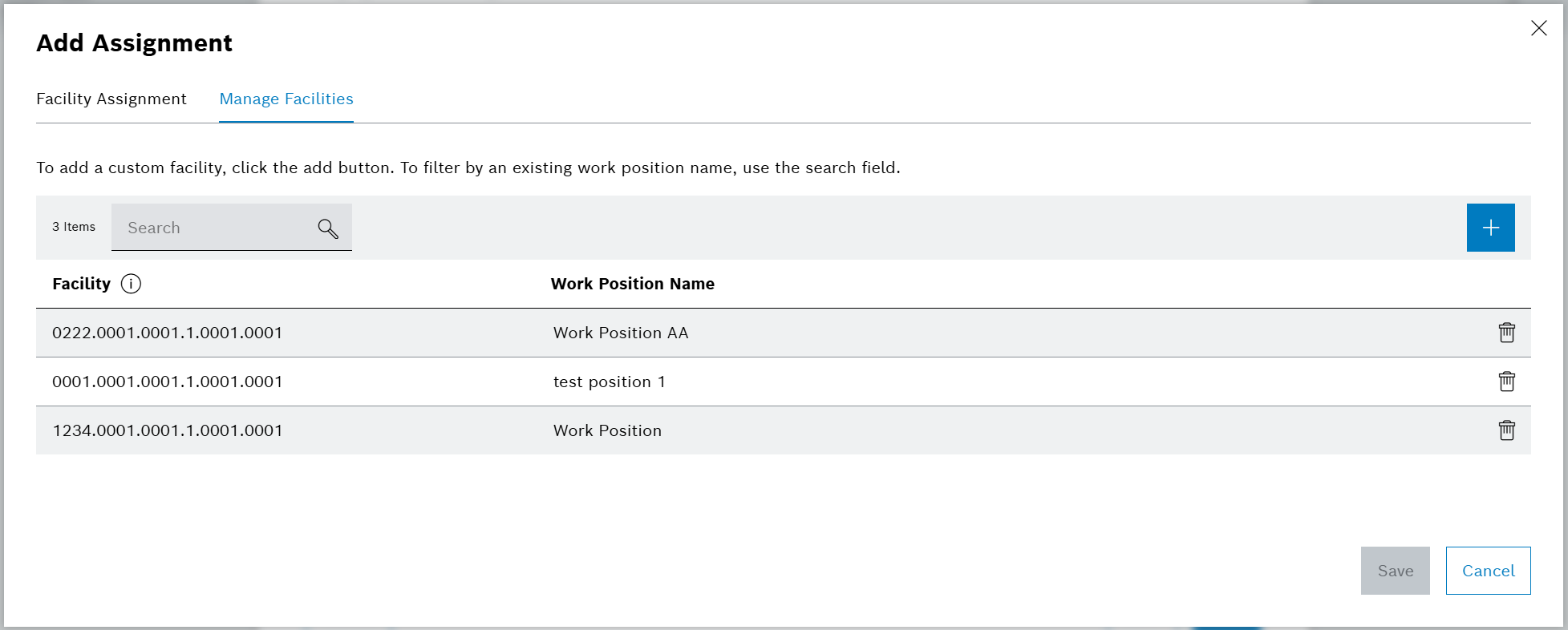Click the blue plus add facility button

pyautogui.click(x=1490, y=228)
